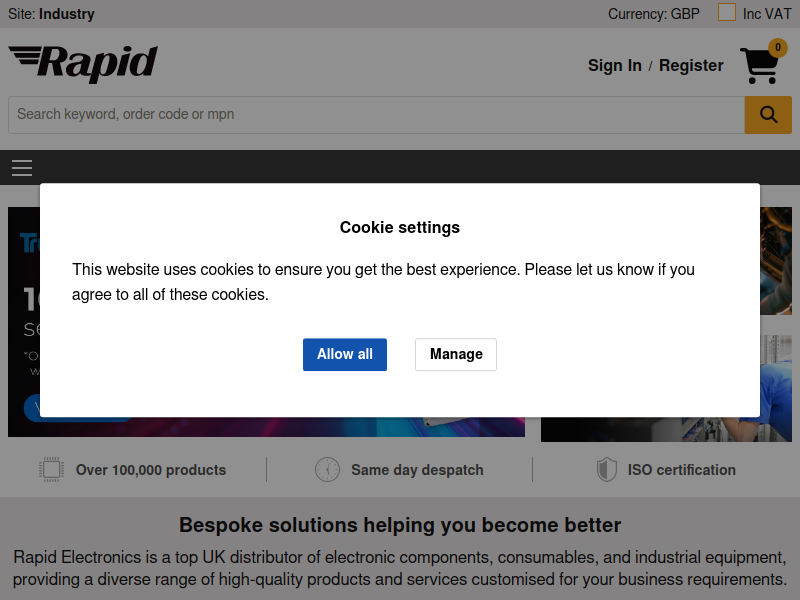Change the Site: Industry selection
Image resolution: width=800 pixels, height=600 pixels.
[52, 14]
